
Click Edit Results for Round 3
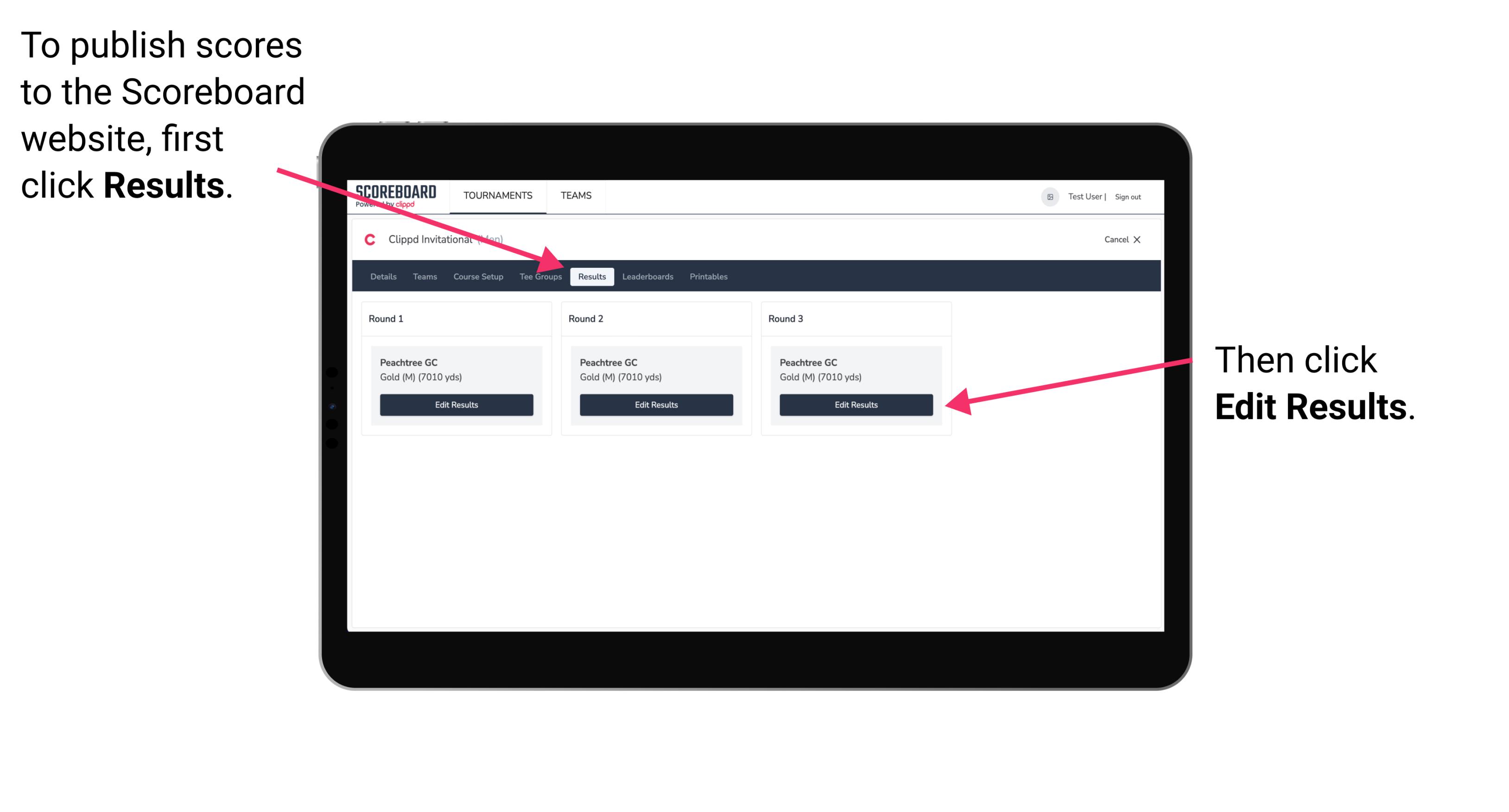click(x=856, y=404)
